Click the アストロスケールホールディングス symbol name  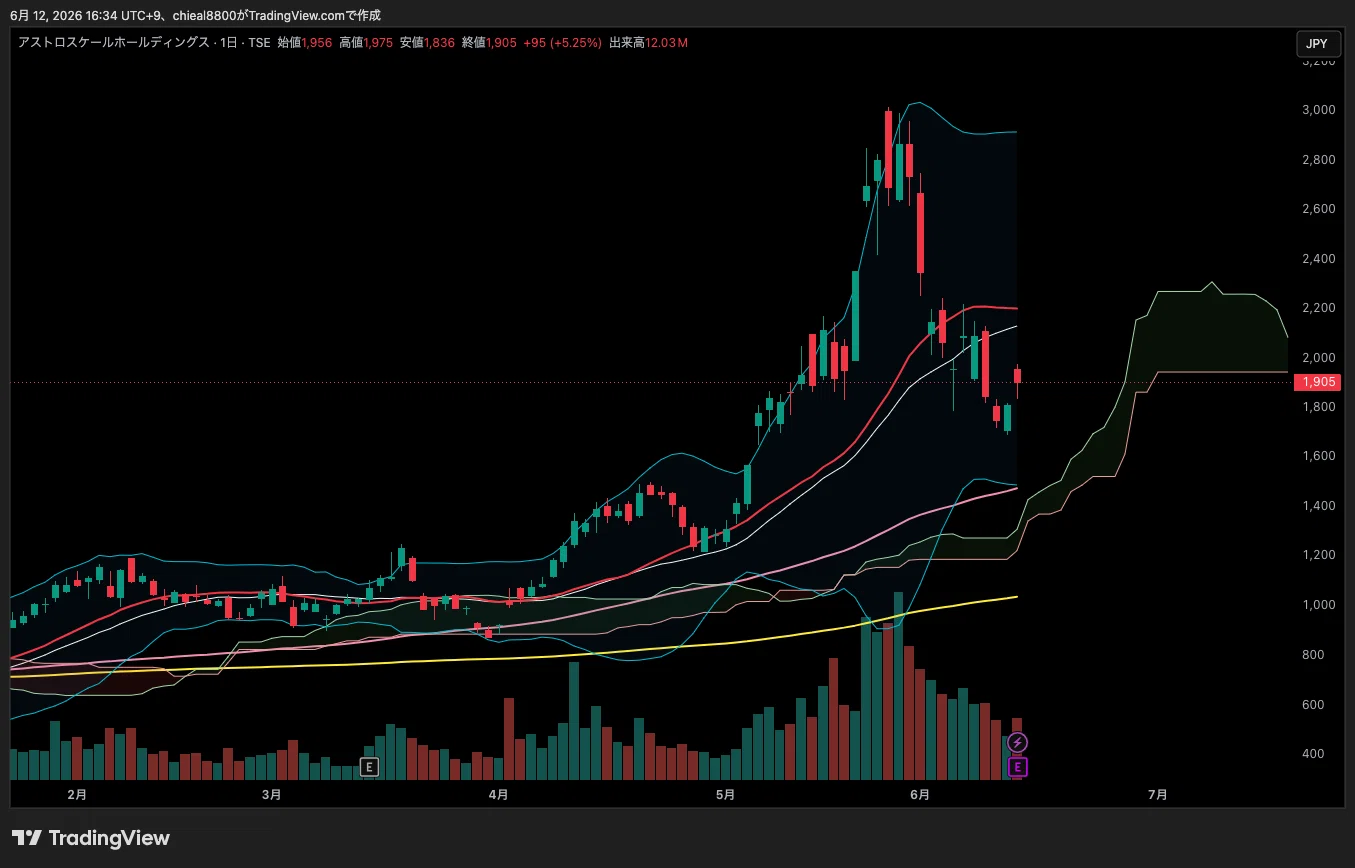[x=114, y=43]
